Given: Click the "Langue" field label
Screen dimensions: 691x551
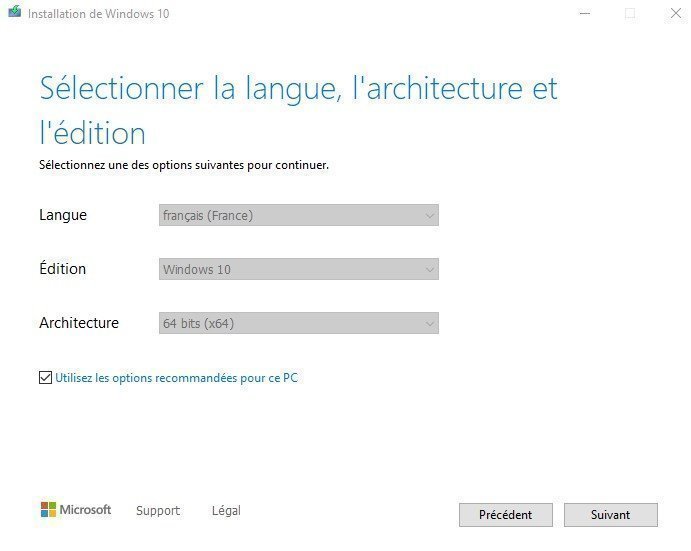Looking at the screenshot, I should tap(63, 215).
